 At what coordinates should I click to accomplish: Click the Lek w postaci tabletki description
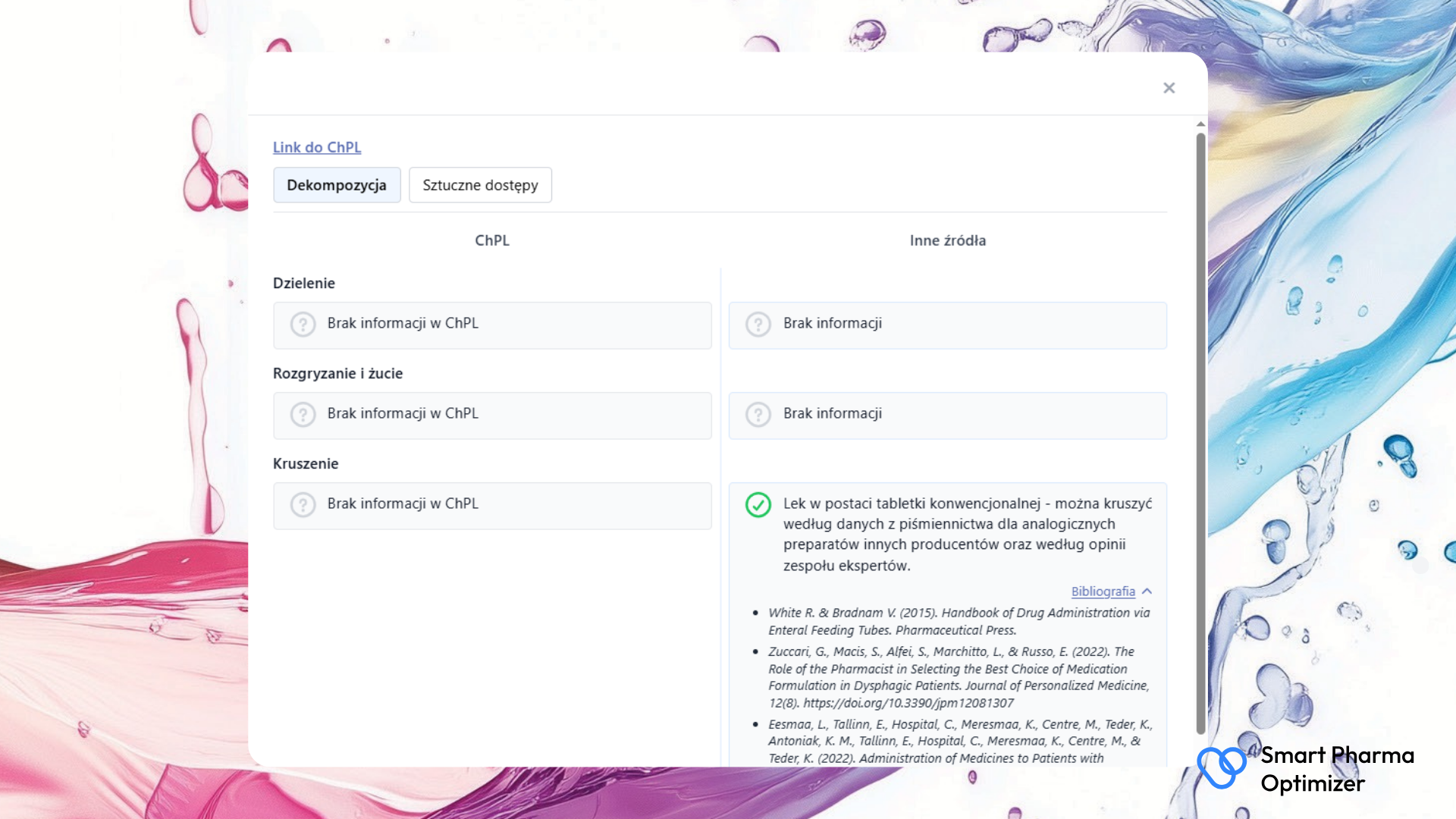click(967, 534)
